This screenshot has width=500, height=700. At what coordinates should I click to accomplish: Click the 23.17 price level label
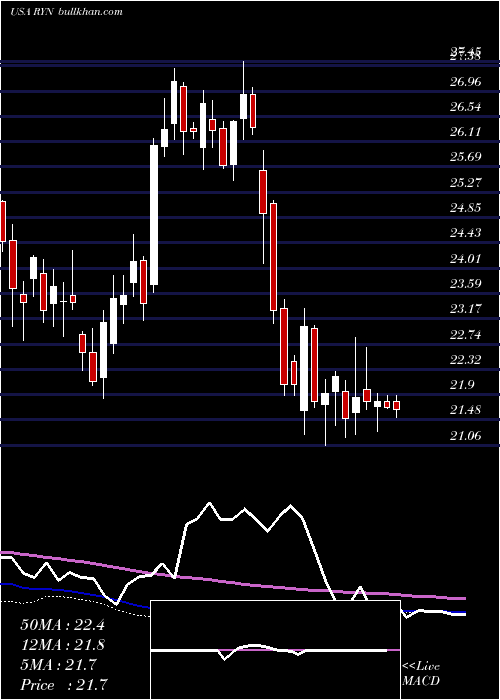point(466,308)
